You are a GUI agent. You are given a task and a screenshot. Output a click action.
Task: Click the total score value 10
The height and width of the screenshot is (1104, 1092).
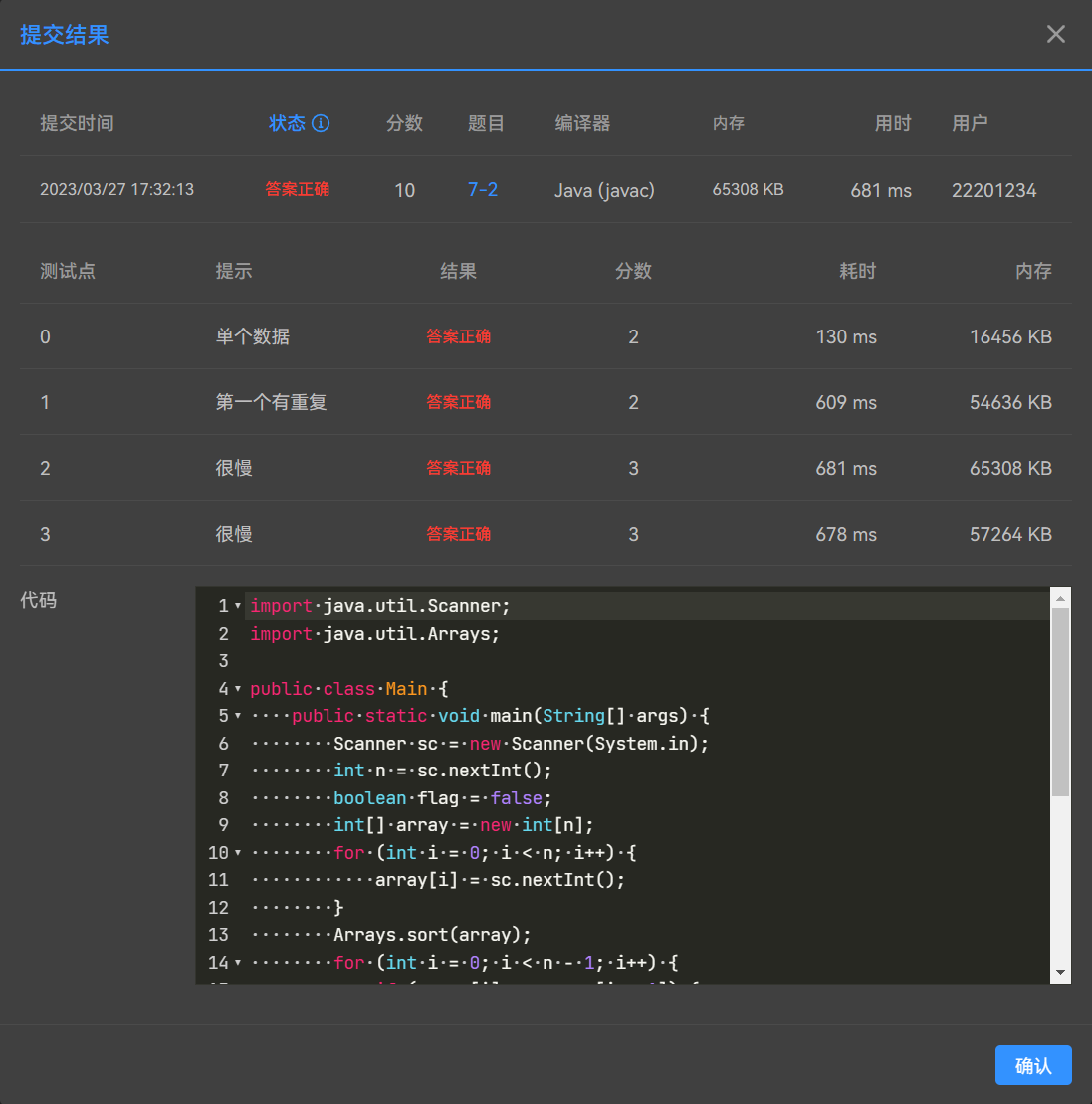(405, 190)
